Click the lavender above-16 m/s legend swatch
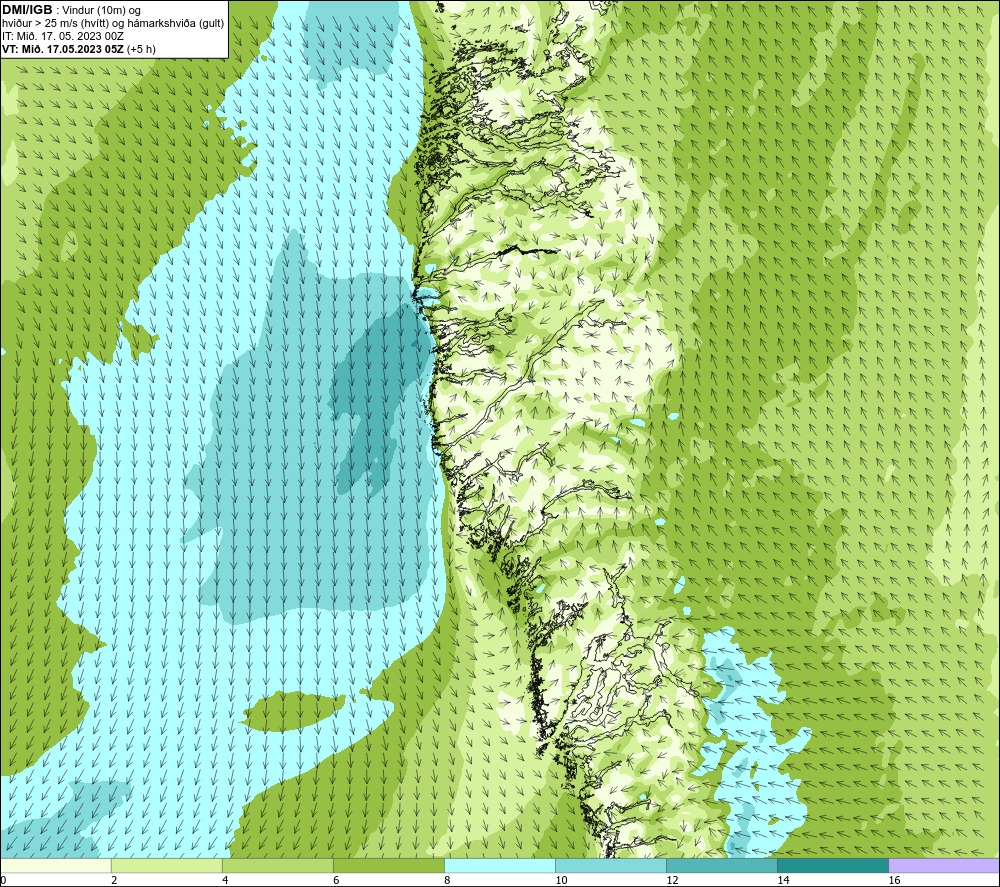Screen dimensions: 1000x887 [x=944, y=865]
